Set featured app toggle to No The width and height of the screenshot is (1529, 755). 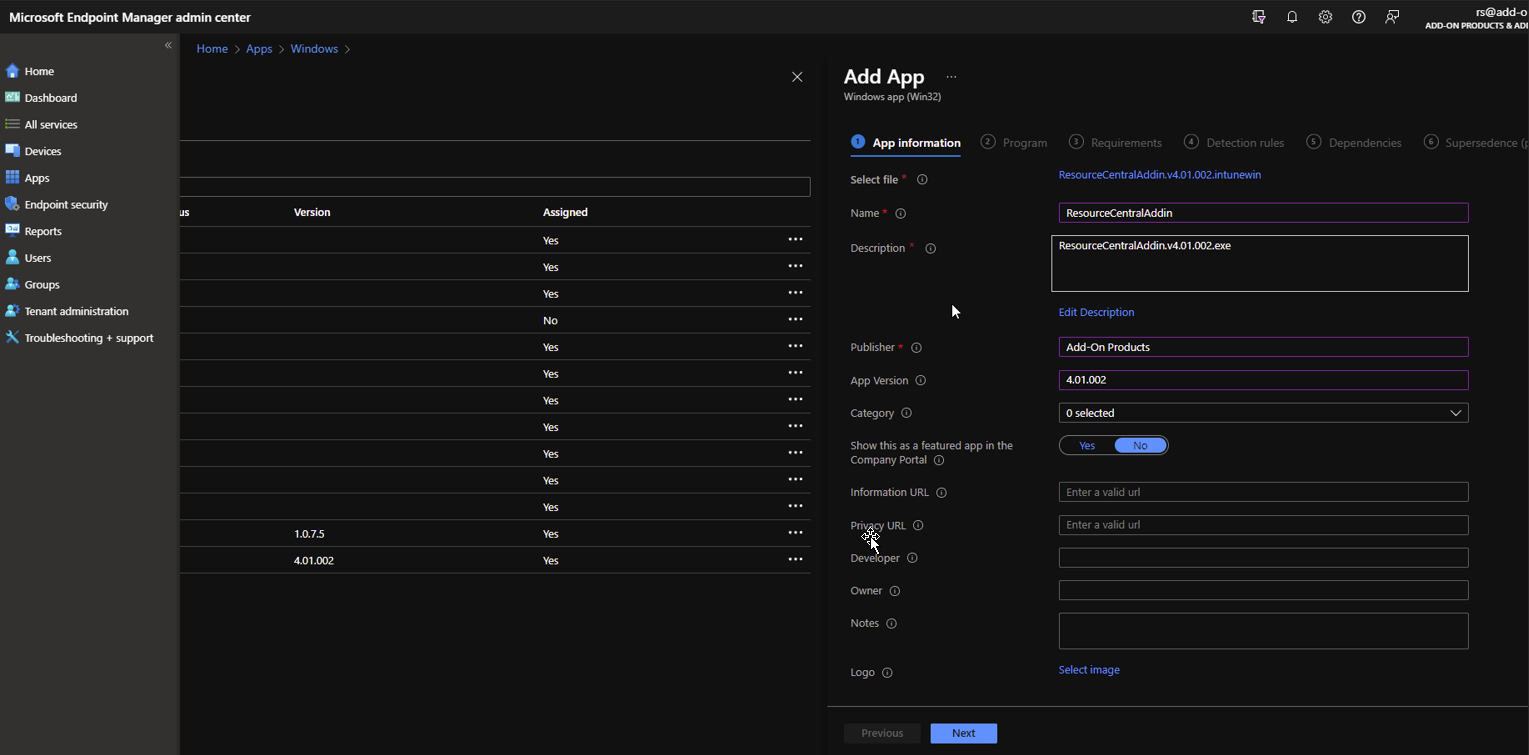click(x=1140, y=445)
